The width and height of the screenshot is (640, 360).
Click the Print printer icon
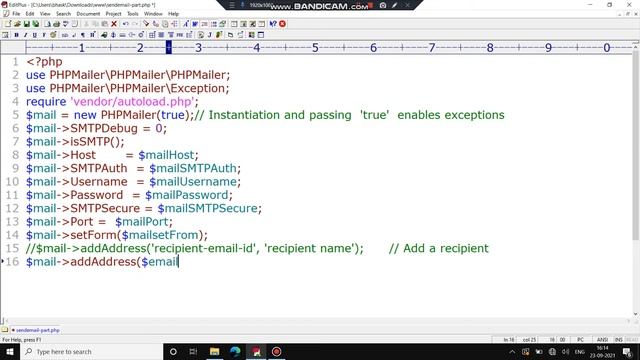pos(56,24)
